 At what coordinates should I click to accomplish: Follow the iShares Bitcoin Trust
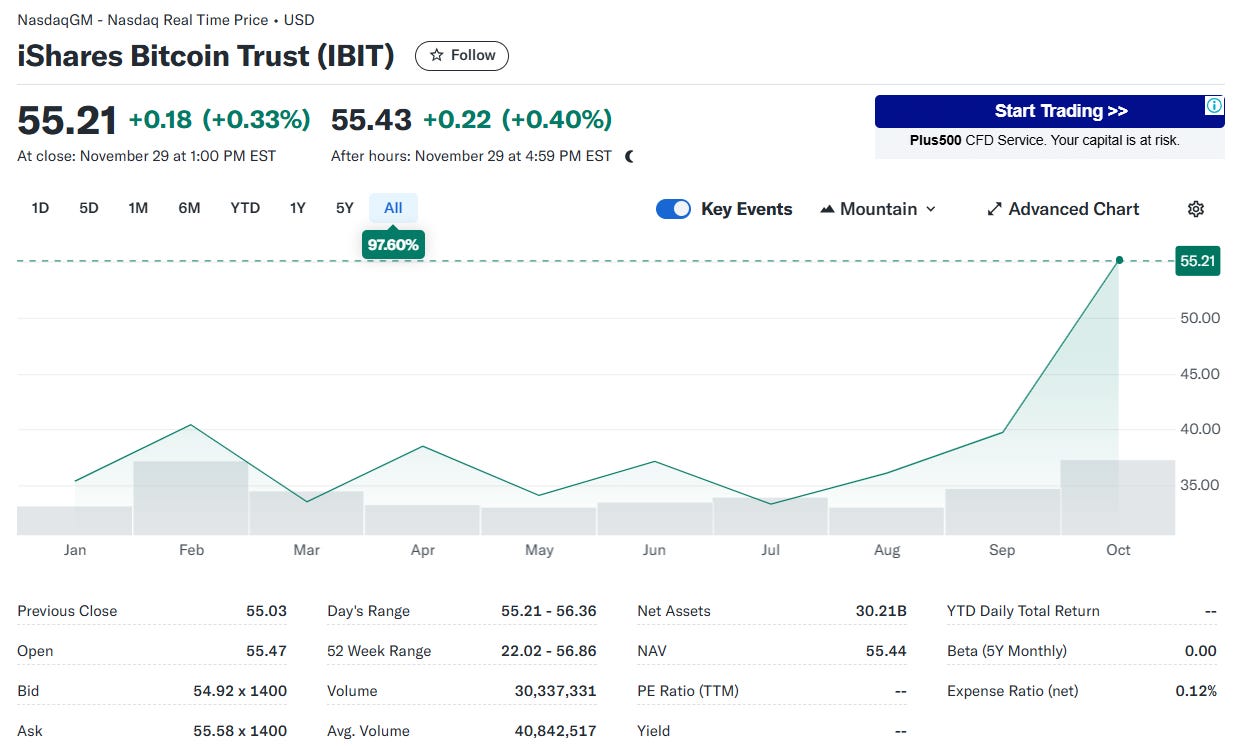tap(462, 56)
